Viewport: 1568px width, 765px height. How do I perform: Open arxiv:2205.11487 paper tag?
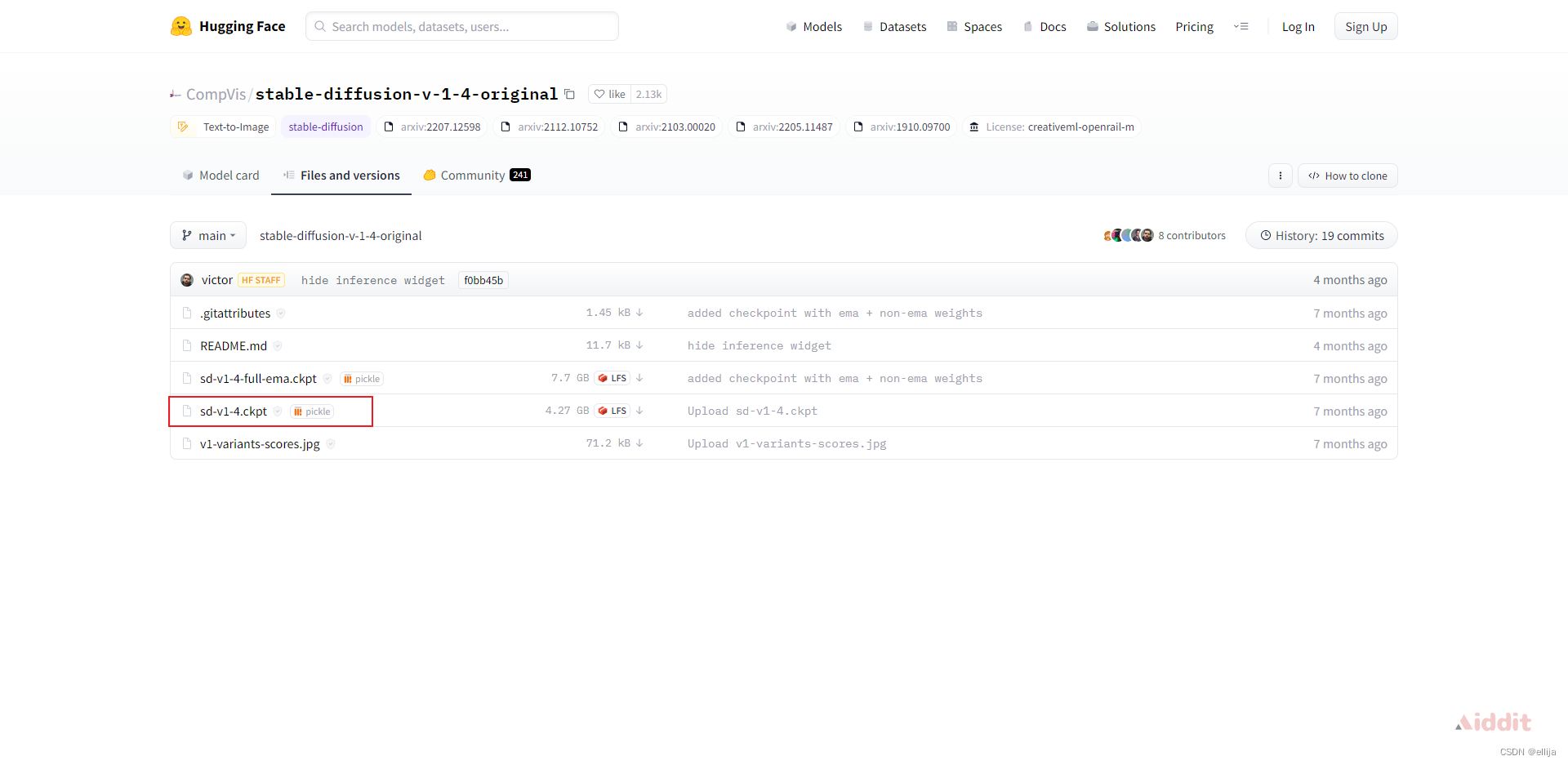(784, 127)
